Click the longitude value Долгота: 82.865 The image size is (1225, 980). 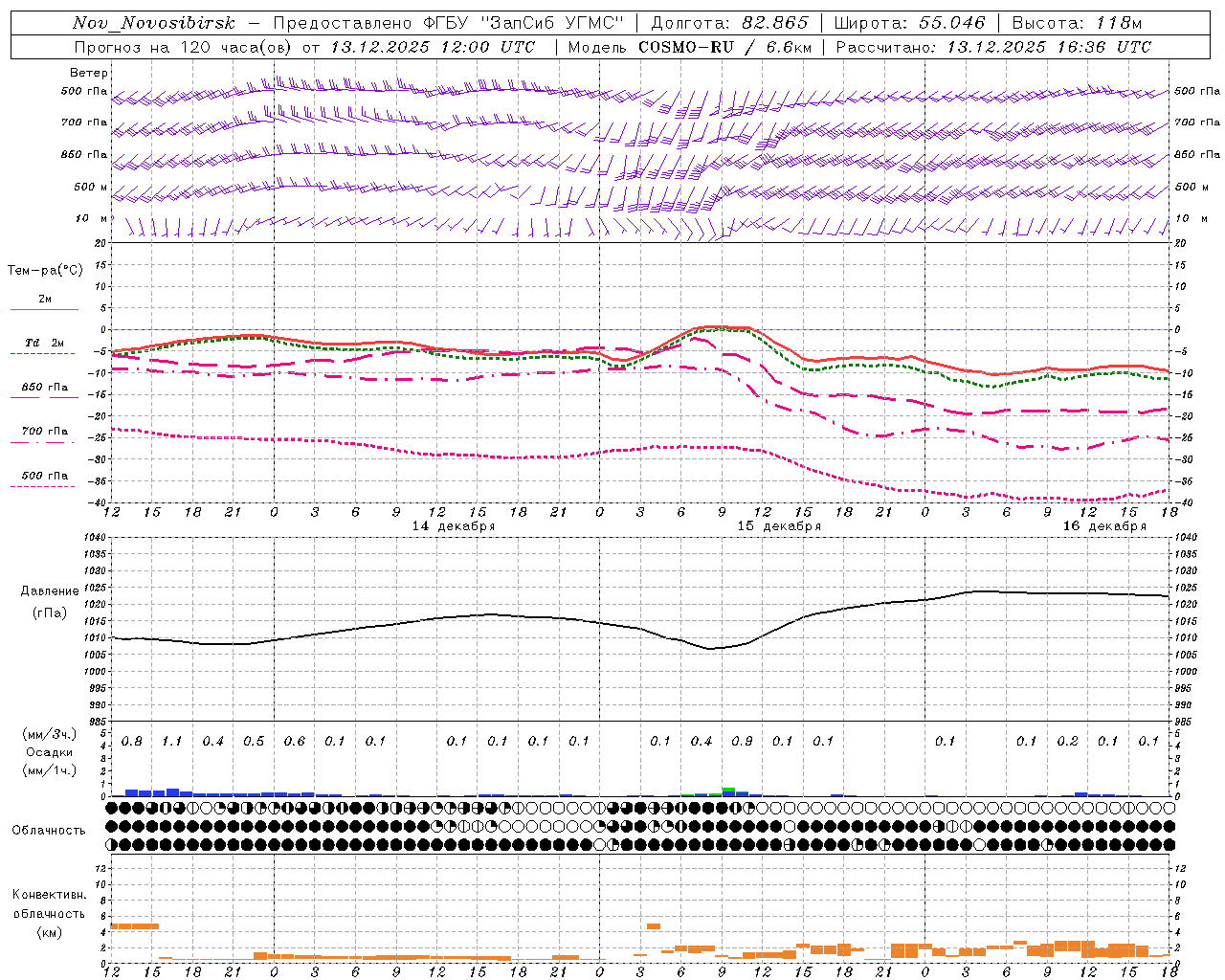click(x=729, y=23)
